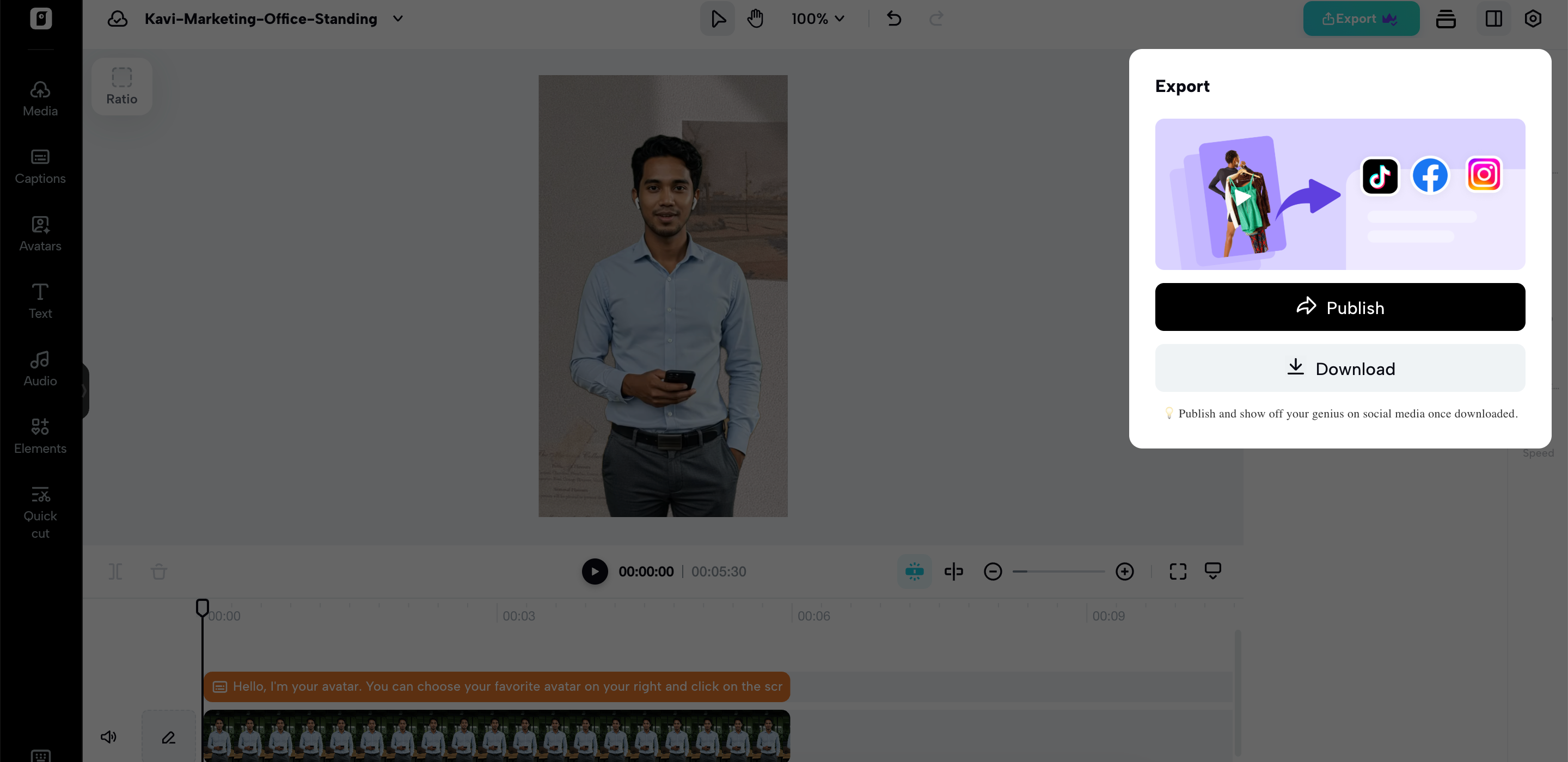Image resolution: width=1568 pixels, height=762 pixels.
Task: Open the Avatars panel
Action: (x=40, y=233)
